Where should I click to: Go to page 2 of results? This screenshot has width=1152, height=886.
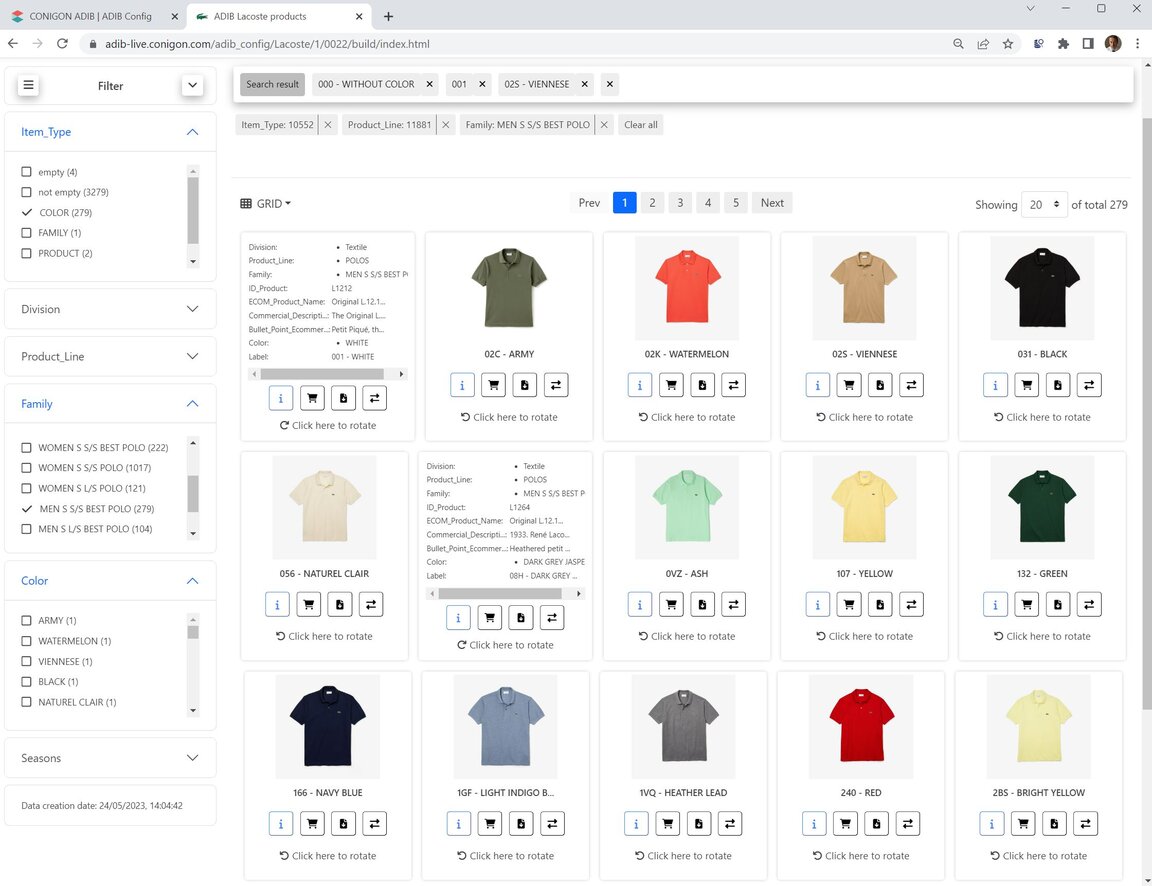pyautogui.click(x=652, y=203)
